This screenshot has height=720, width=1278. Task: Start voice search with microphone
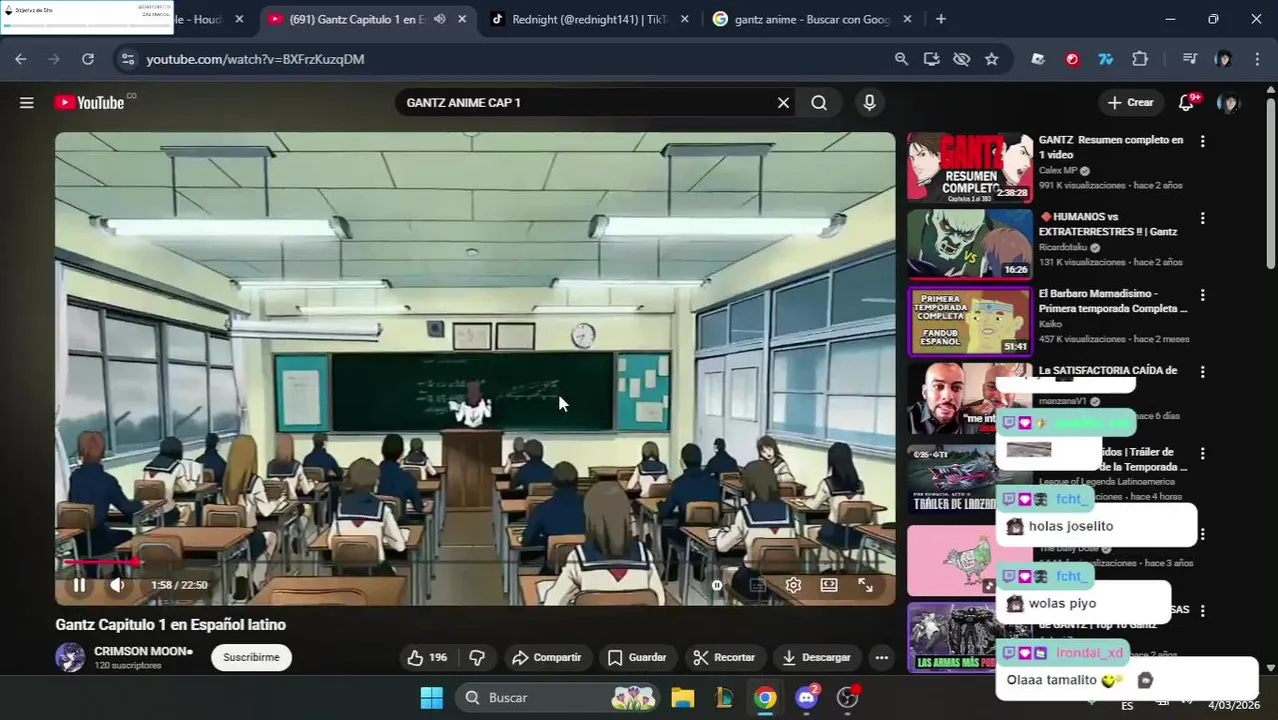tap(869, 102)
